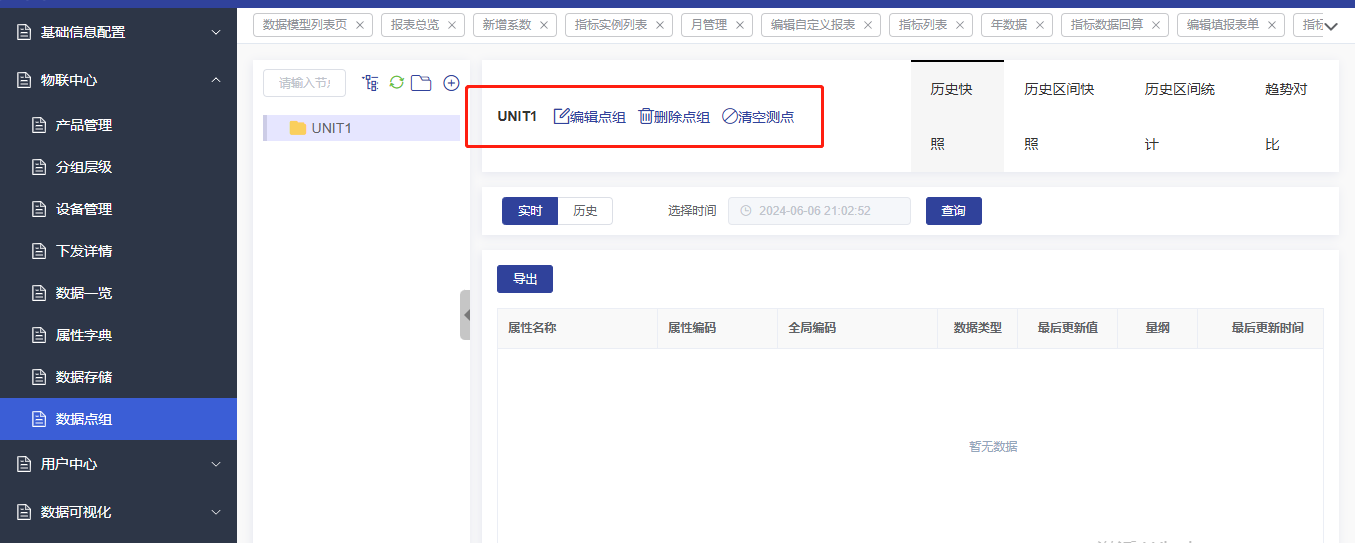Open 设备管理 in the sidebar
The width and height of the screenshot is (1355, 543).
[84, 209]
